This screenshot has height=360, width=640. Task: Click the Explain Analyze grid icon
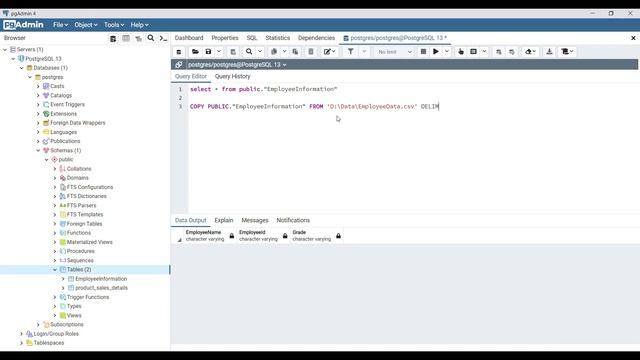pyautogui.click(x=473, y=52)
